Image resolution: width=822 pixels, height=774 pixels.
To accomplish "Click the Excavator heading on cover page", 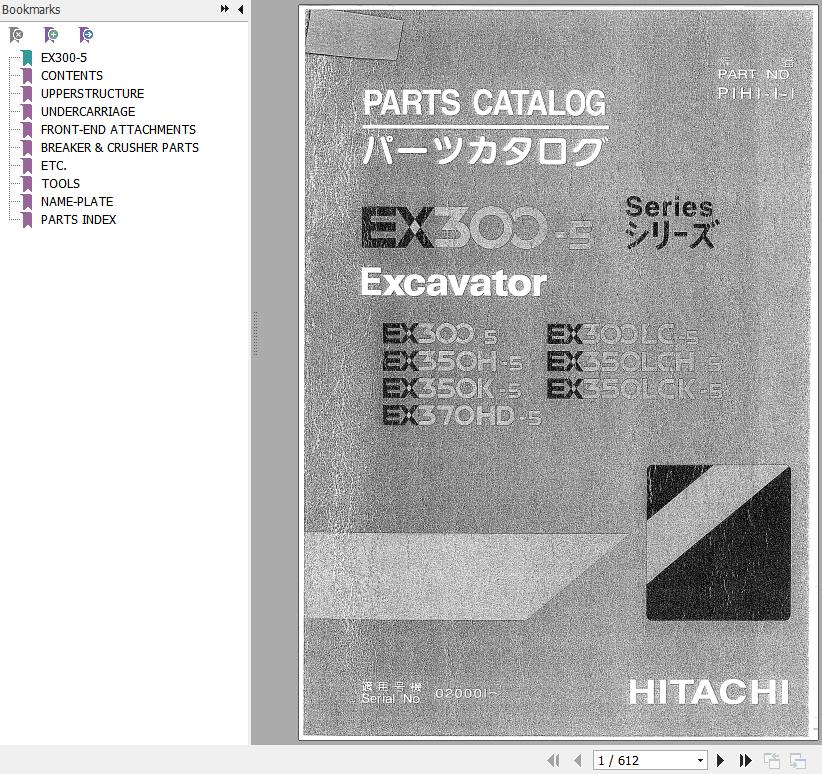I will [453, 283].
